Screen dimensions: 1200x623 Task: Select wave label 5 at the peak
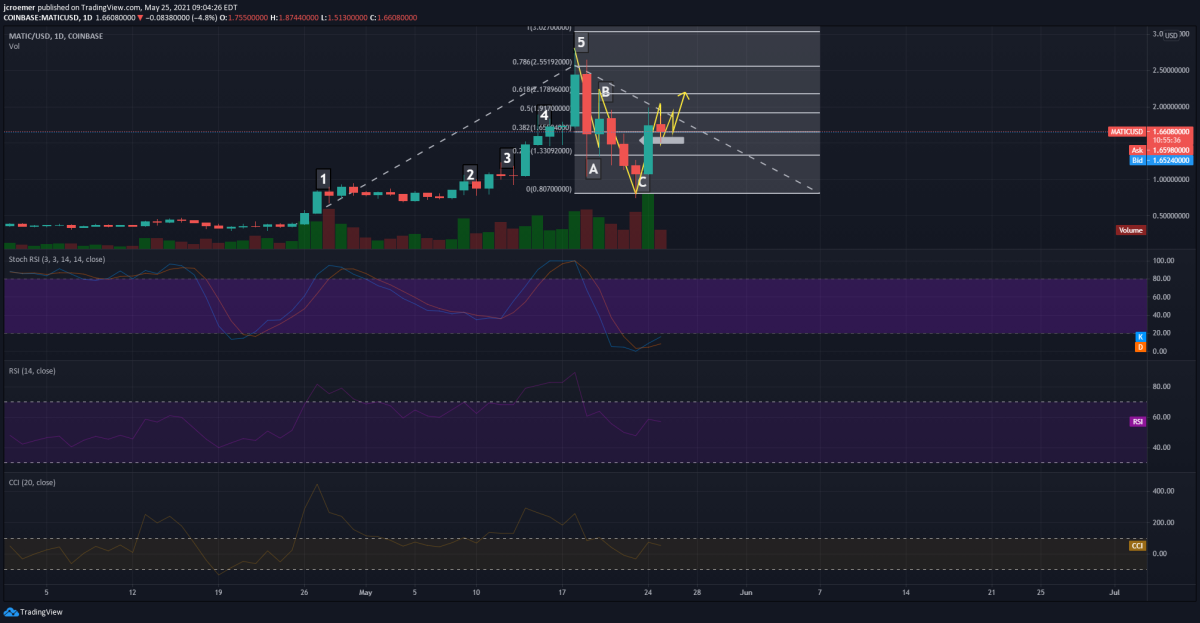pyautogui.click(x=581, y=43)
